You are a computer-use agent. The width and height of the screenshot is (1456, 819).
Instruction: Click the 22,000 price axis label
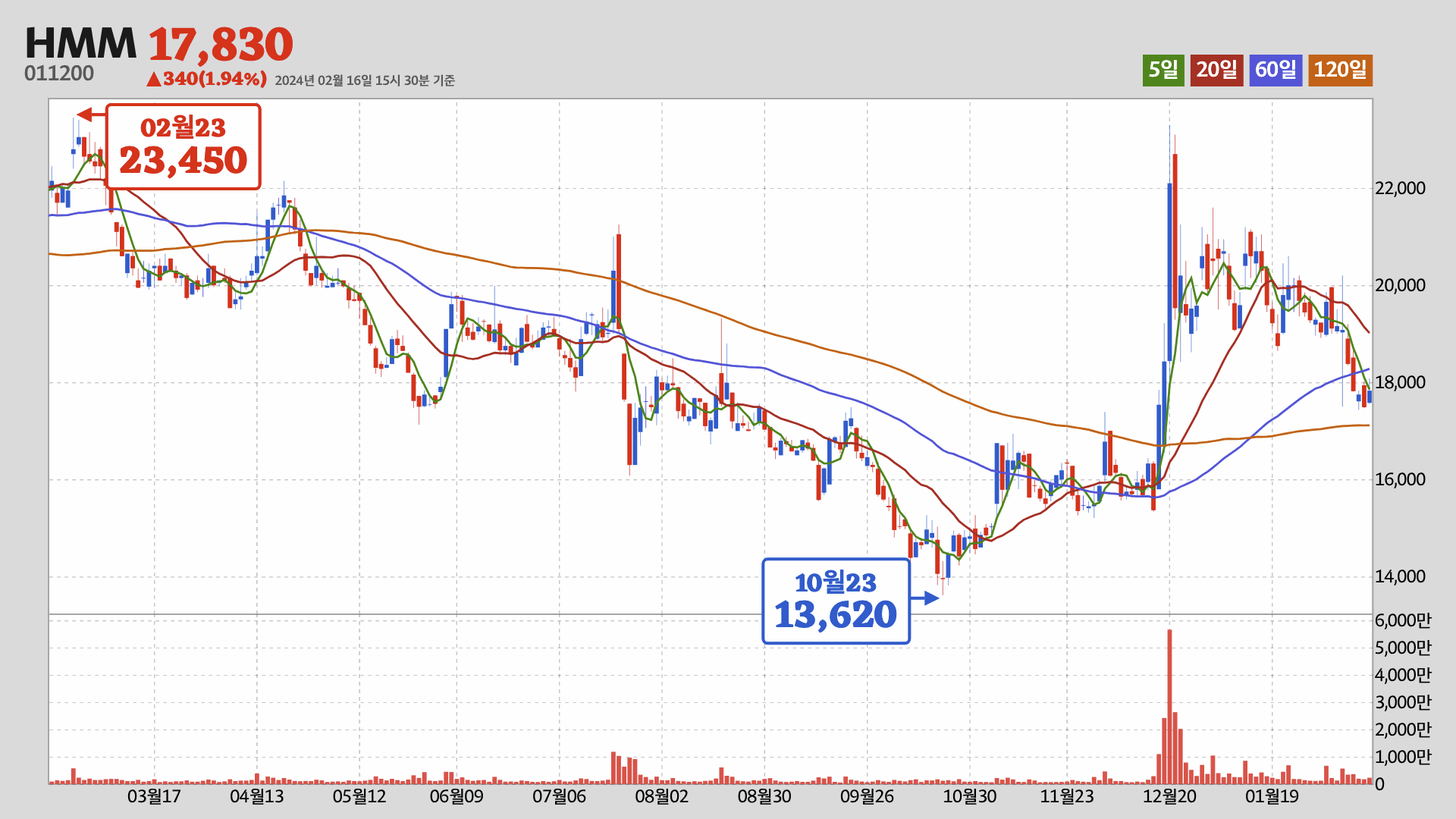pos(1400,188)
